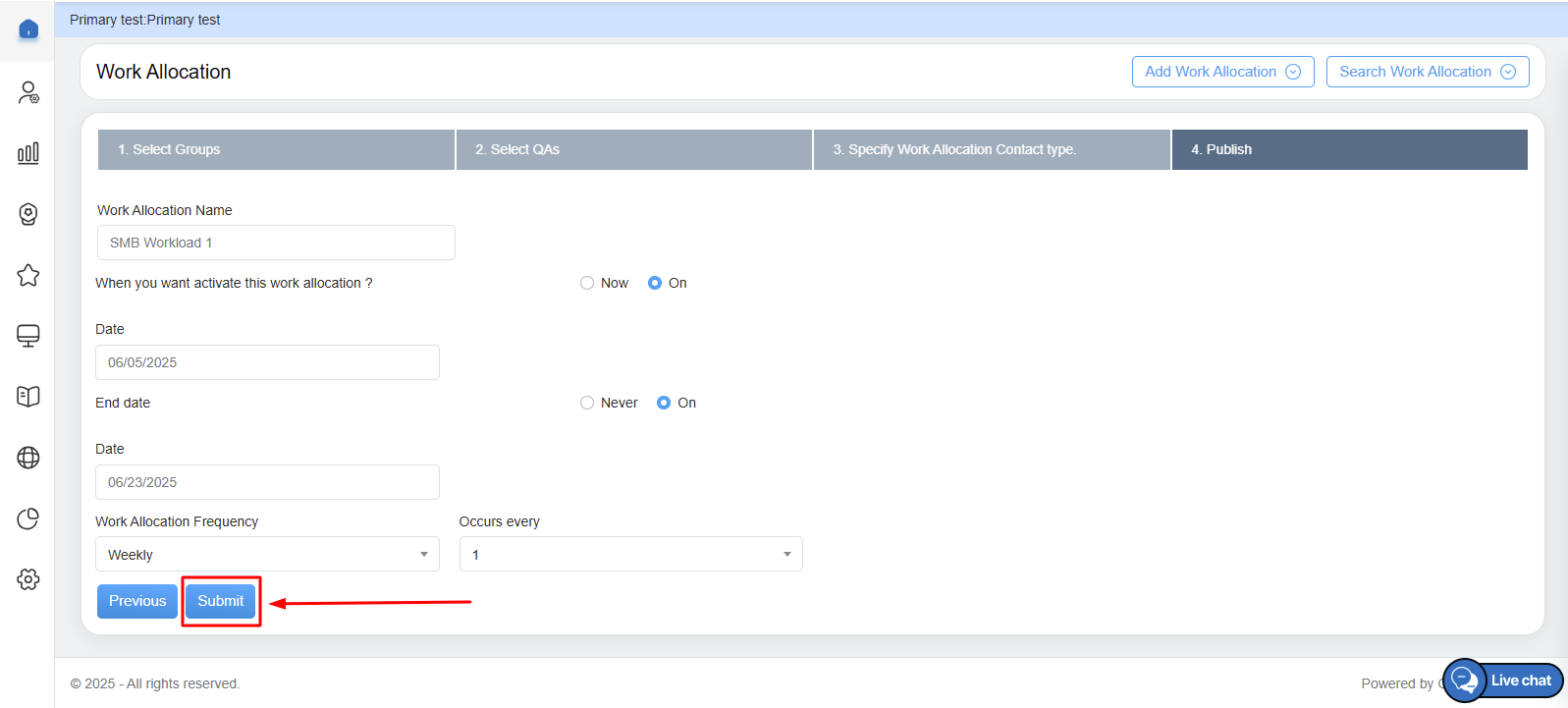Image resolution: width=1568 pixels, height=708 pixels.
Task: Open the 'Occurs every' dropdown
Action: [x=630, y=554]
